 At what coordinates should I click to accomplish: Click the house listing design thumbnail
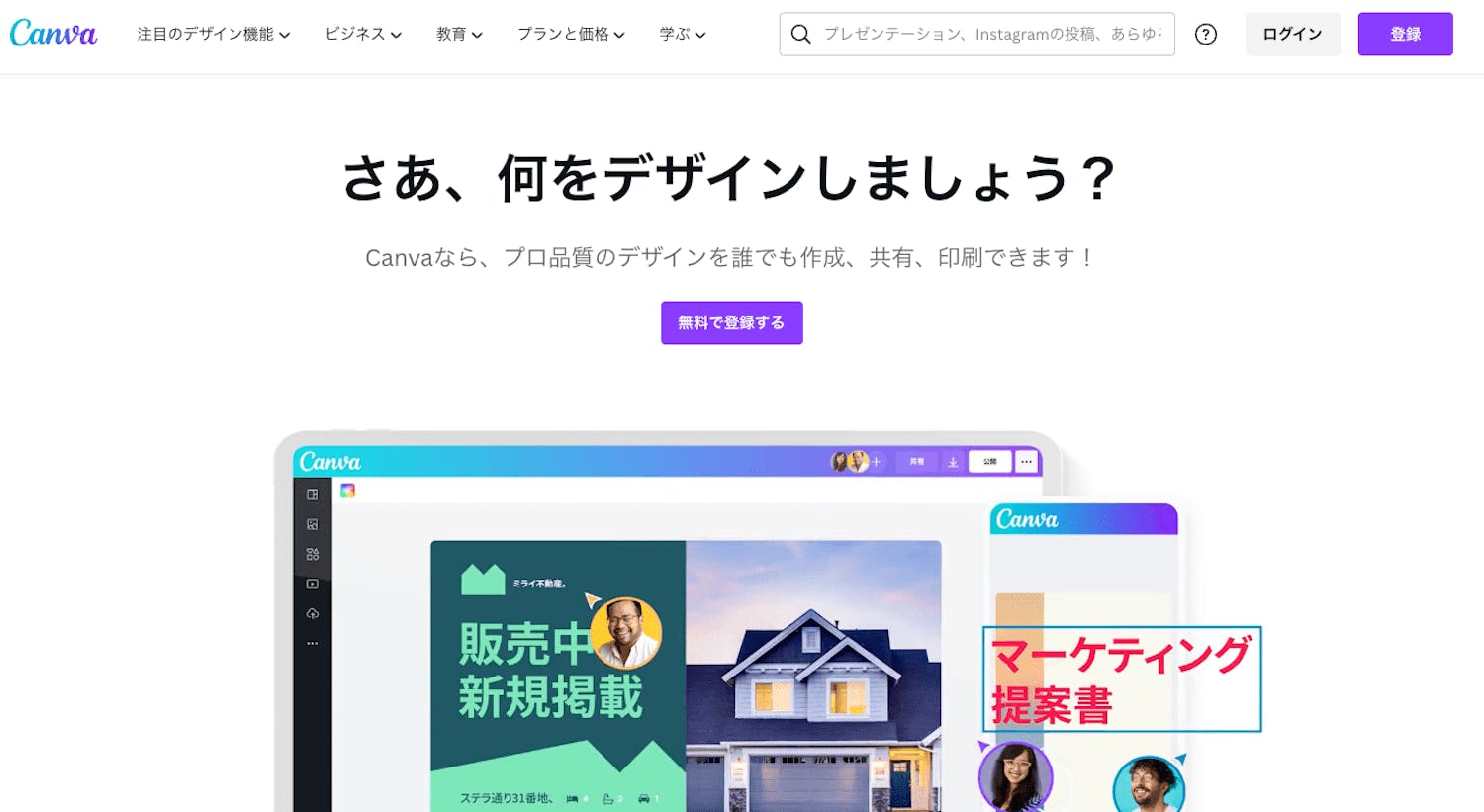pyautogui.click(x=686, y=677)
